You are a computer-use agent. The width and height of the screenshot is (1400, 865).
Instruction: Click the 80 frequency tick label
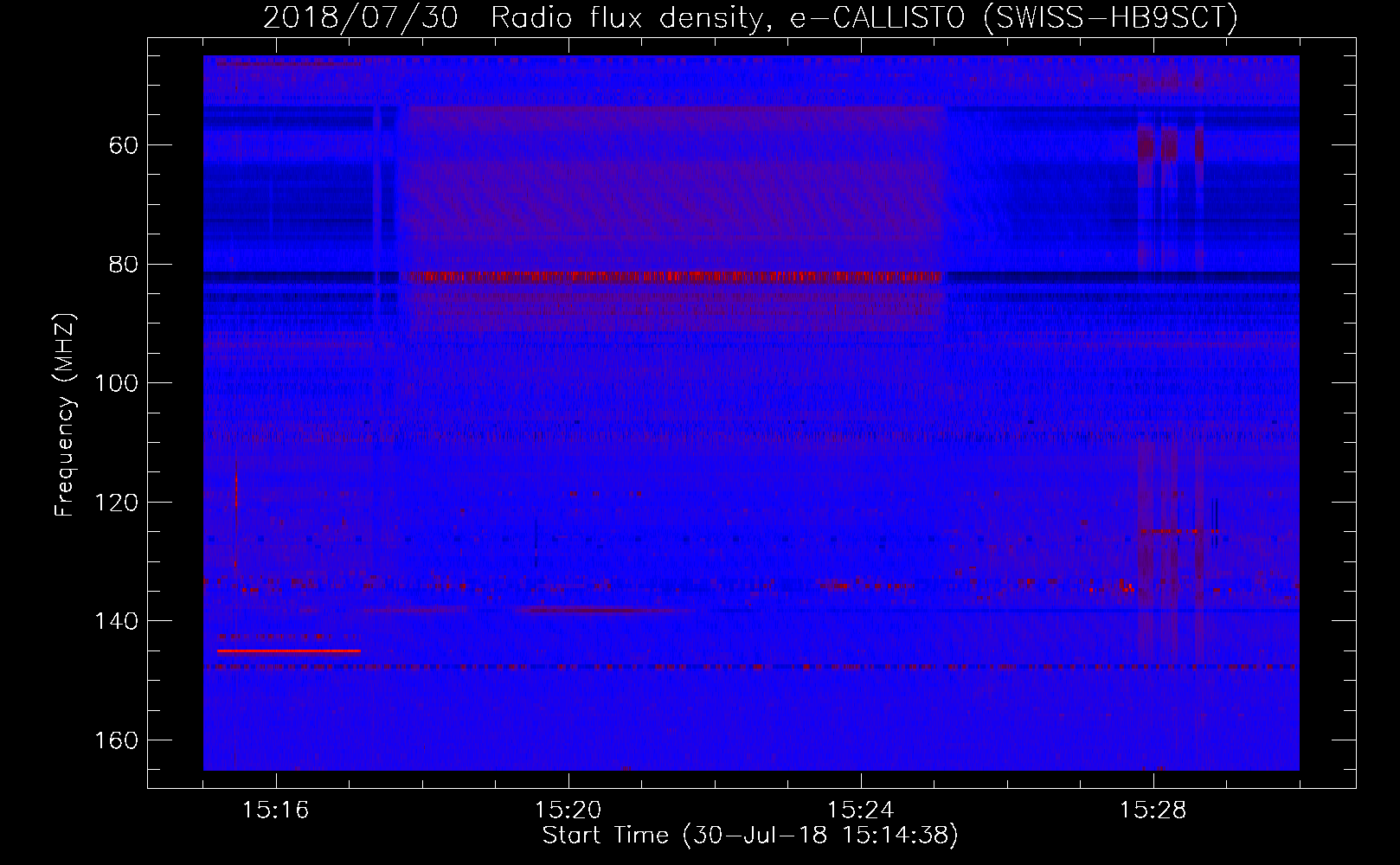click(124, 265)
